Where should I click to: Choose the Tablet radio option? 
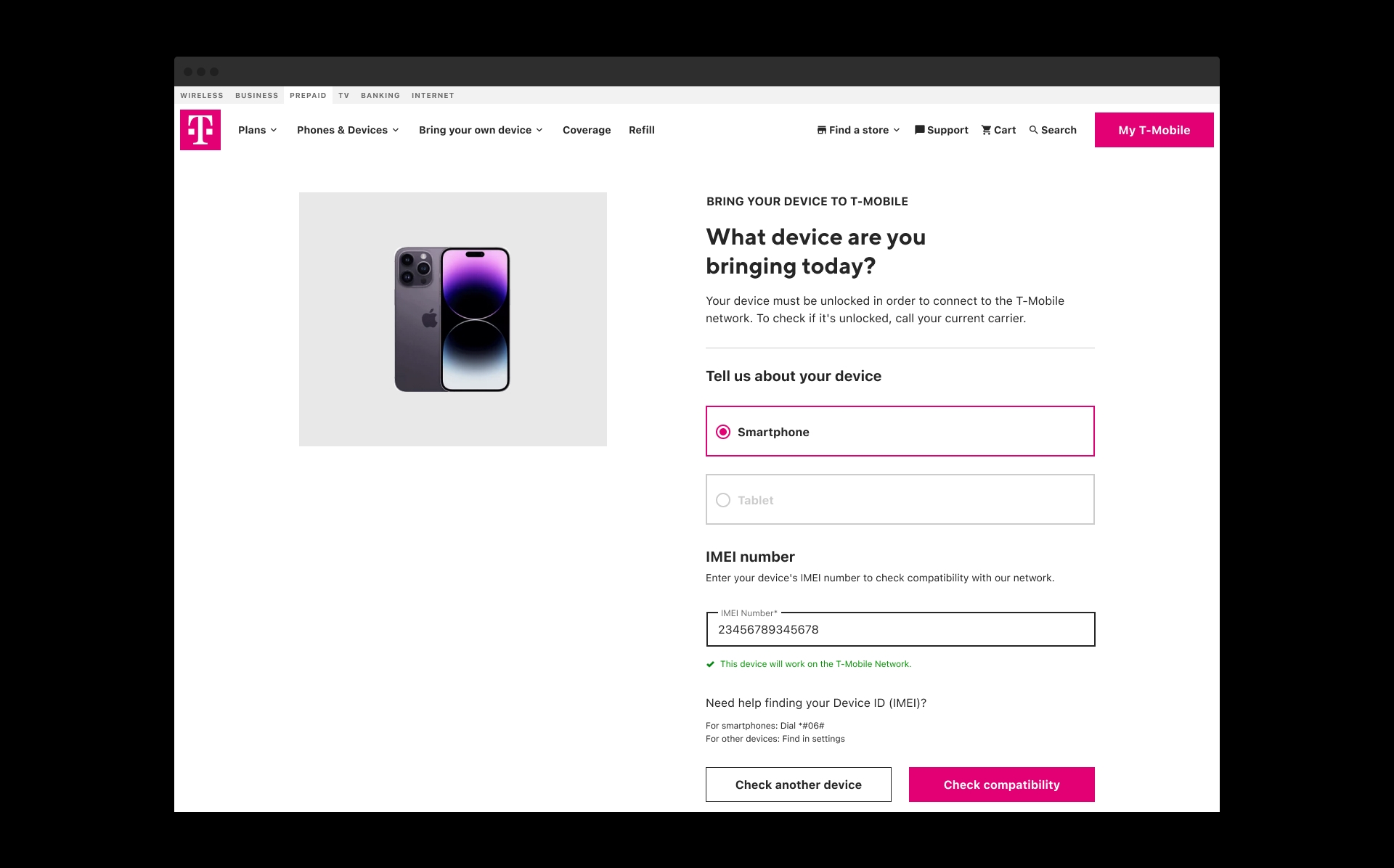coord(723,500)
